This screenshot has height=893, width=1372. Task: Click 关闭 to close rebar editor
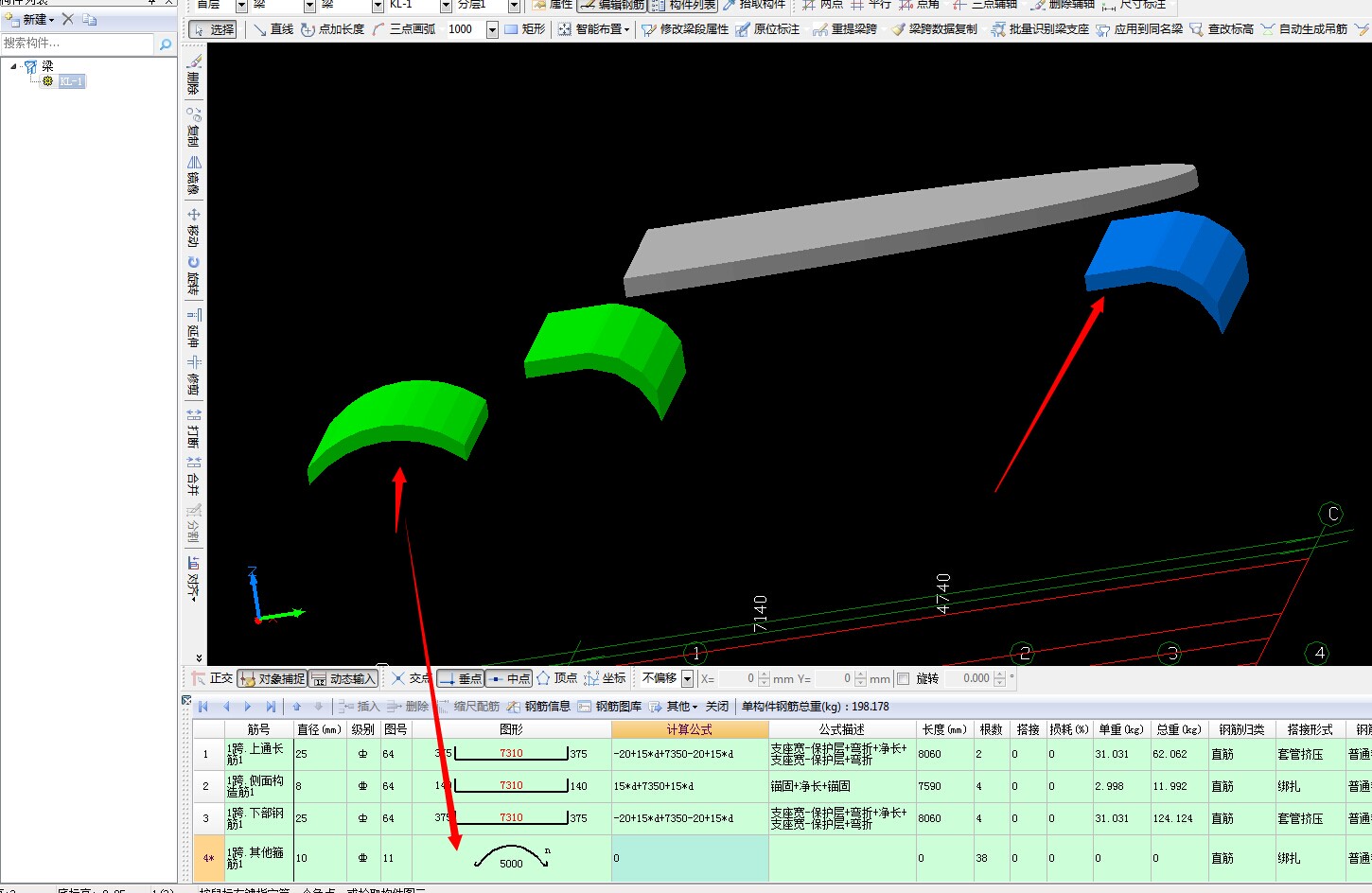[717, 707]
